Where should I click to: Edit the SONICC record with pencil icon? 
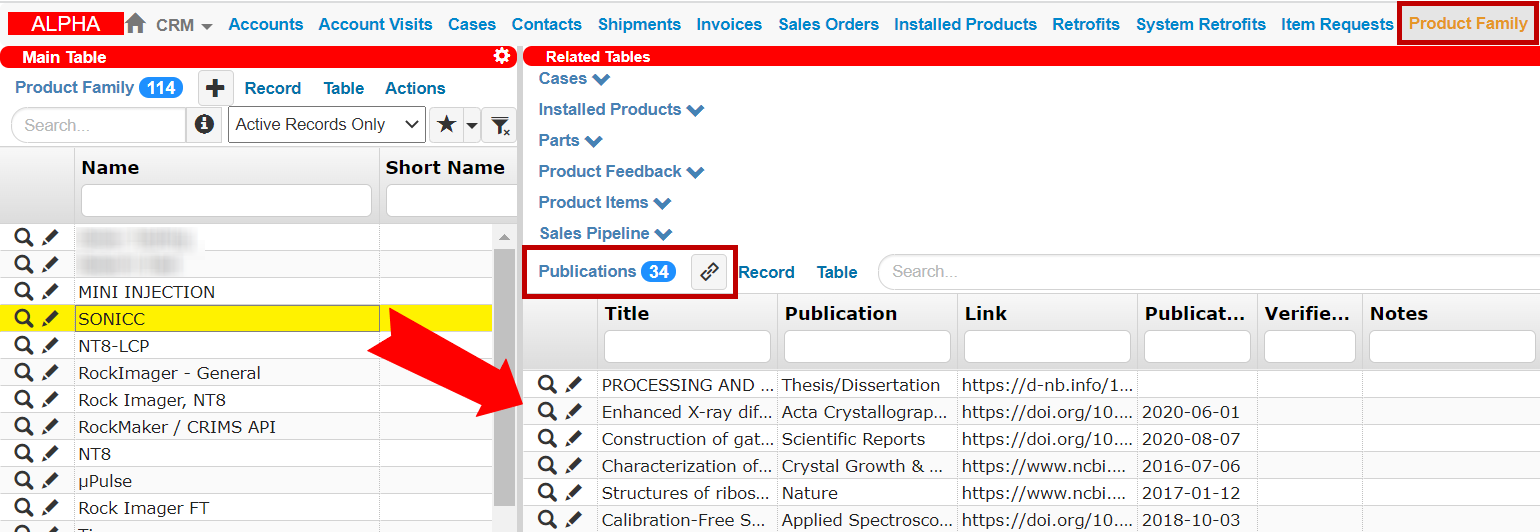[x=50, y=319]
